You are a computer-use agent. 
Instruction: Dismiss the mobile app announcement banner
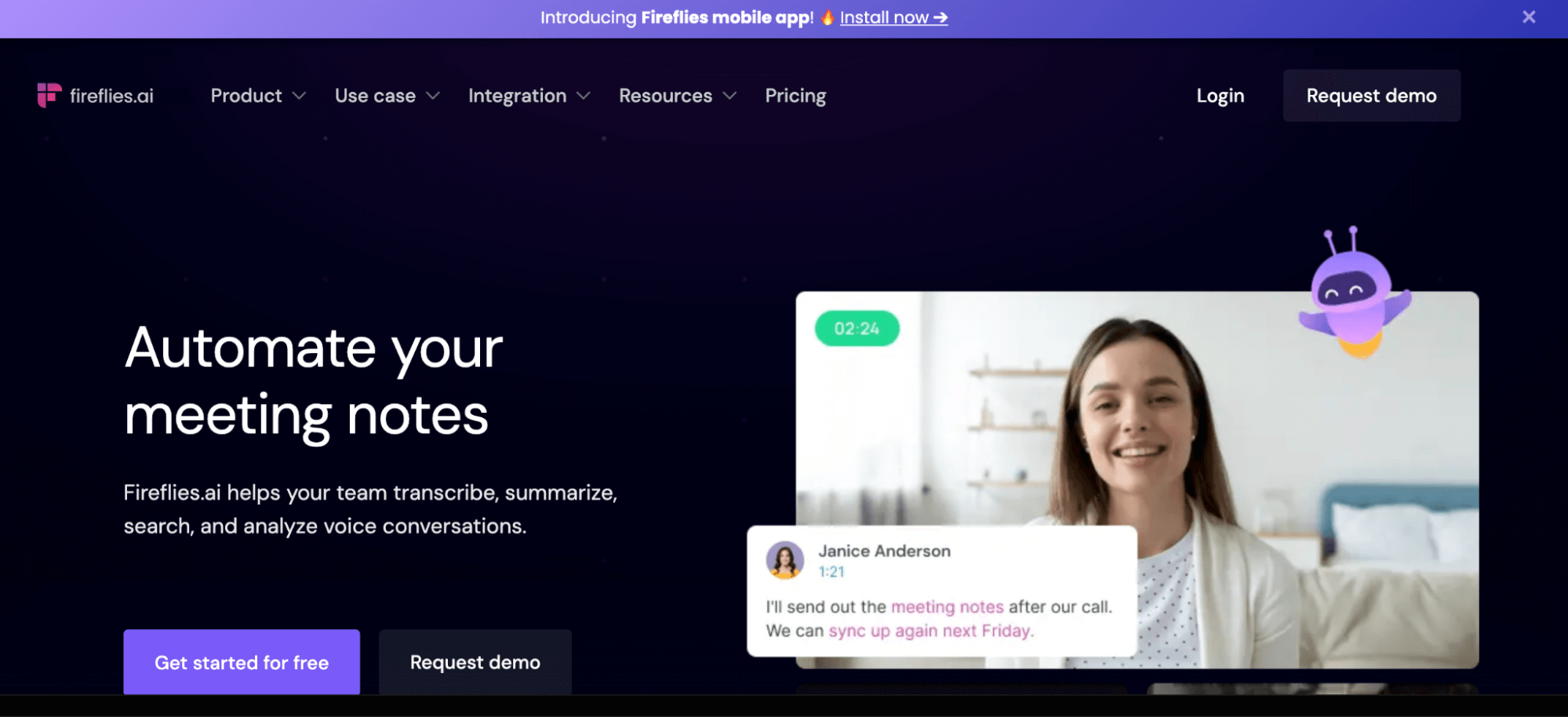pos(1528,17)
